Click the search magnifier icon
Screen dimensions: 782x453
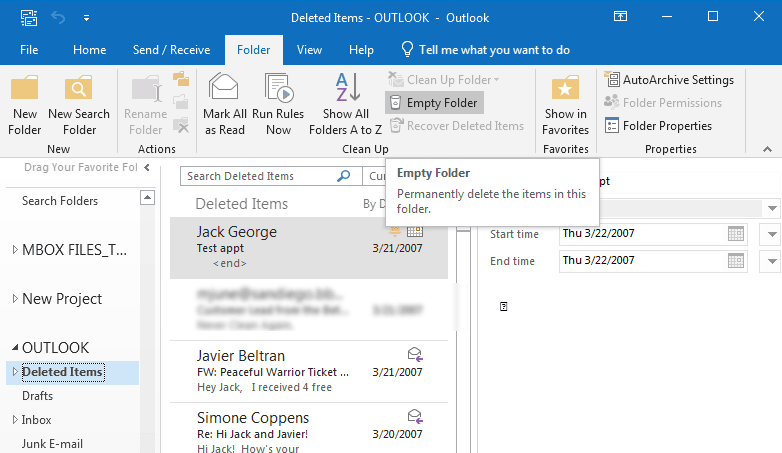[x=344, y=176]
